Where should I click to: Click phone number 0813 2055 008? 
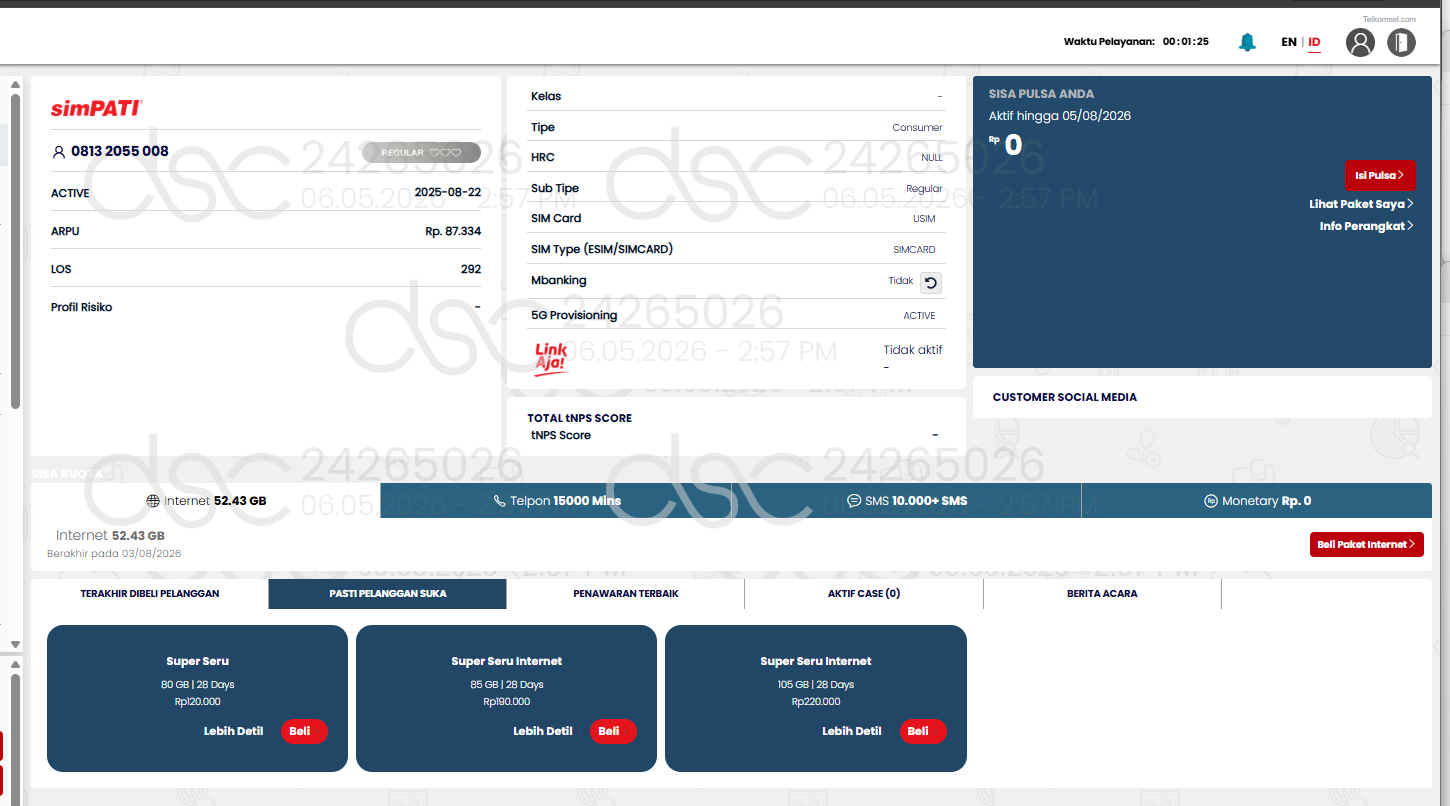click(x=120, y=152)
